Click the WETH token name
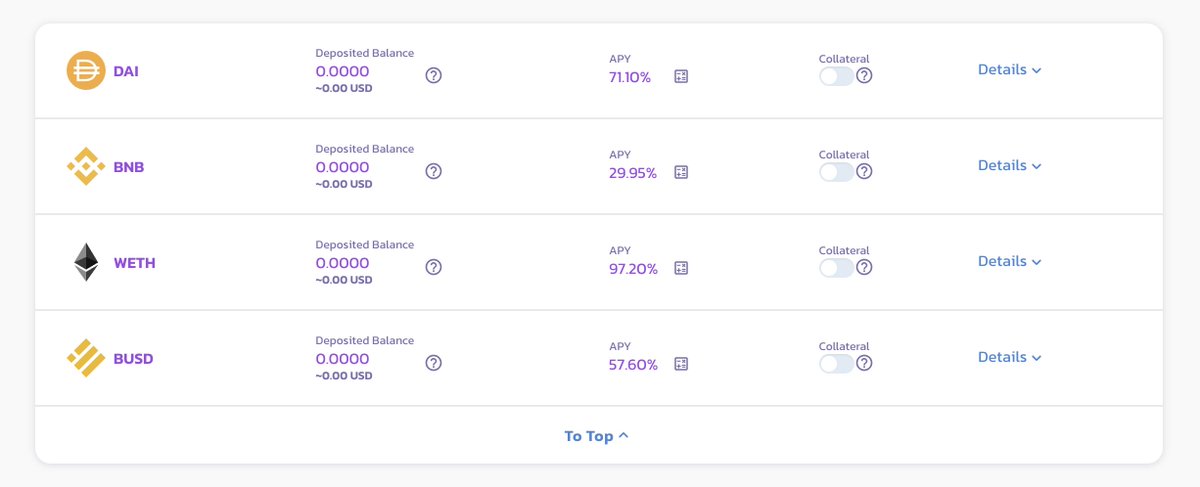Screen dimensions: 1200x487 click(x=134, y=263)
